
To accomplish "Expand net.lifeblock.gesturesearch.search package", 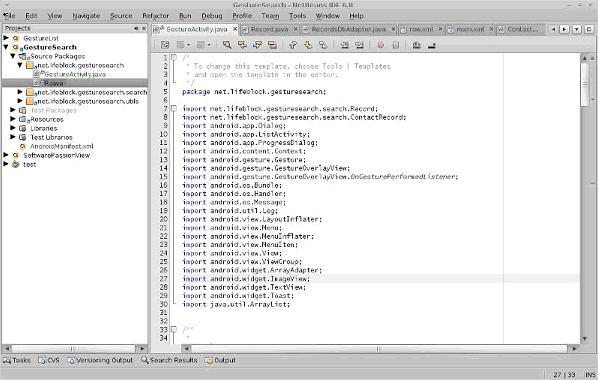I will pos(20,92).
